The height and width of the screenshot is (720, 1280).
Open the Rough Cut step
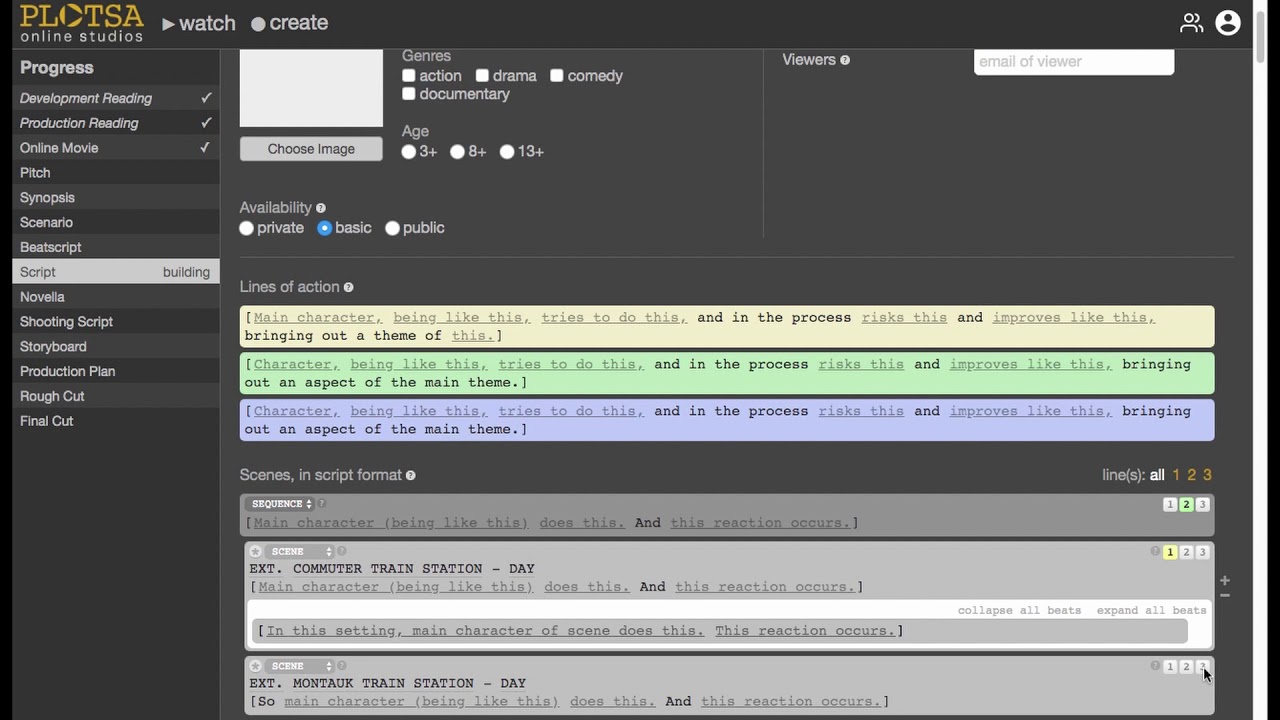point(116,396)
